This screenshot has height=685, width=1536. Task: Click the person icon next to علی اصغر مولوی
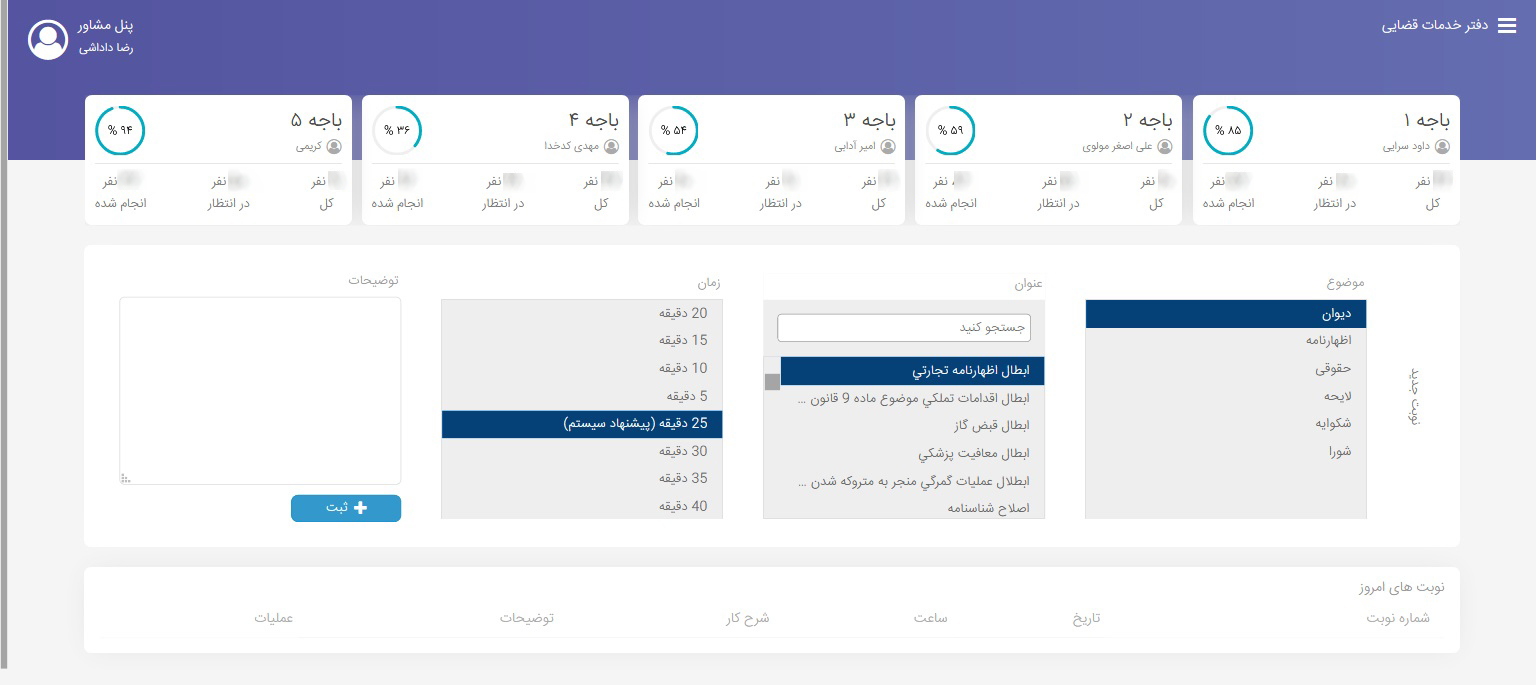(1165, 146)
